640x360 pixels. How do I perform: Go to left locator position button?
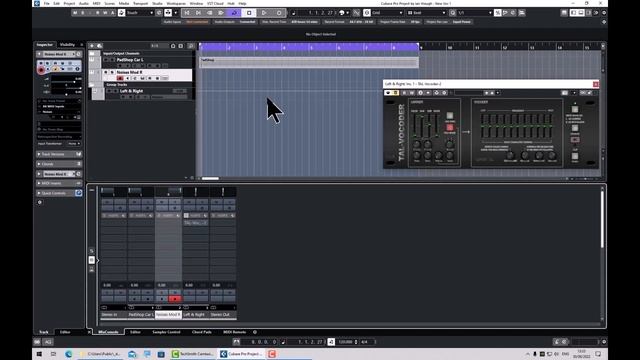click(187, 13)
